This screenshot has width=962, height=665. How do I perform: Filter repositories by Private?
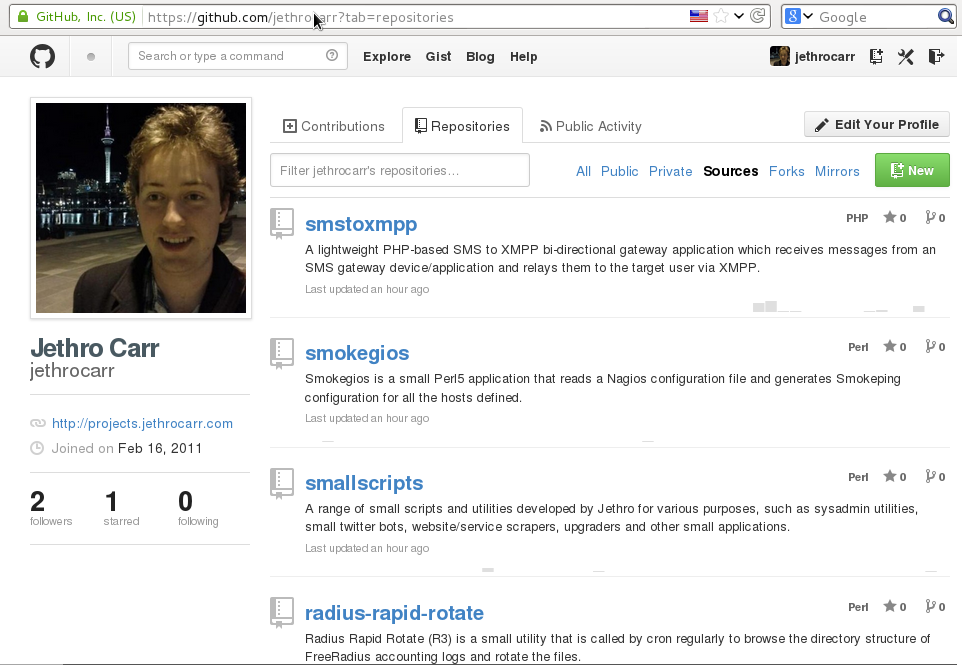coord(671,171)
